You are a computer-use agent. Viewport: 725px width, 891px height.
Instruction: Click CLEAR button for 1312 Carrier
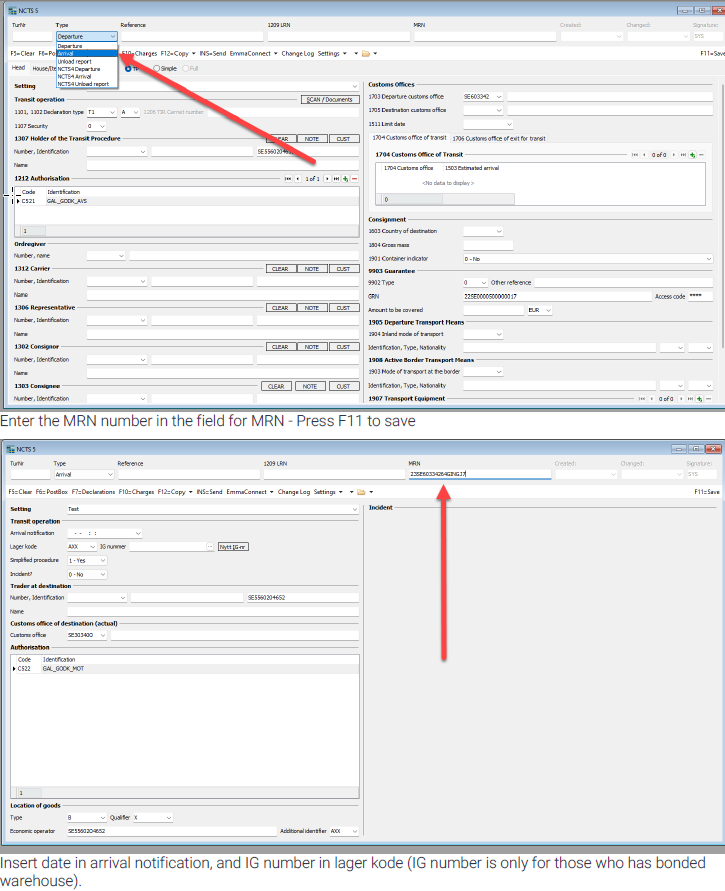tap(280, 269)
